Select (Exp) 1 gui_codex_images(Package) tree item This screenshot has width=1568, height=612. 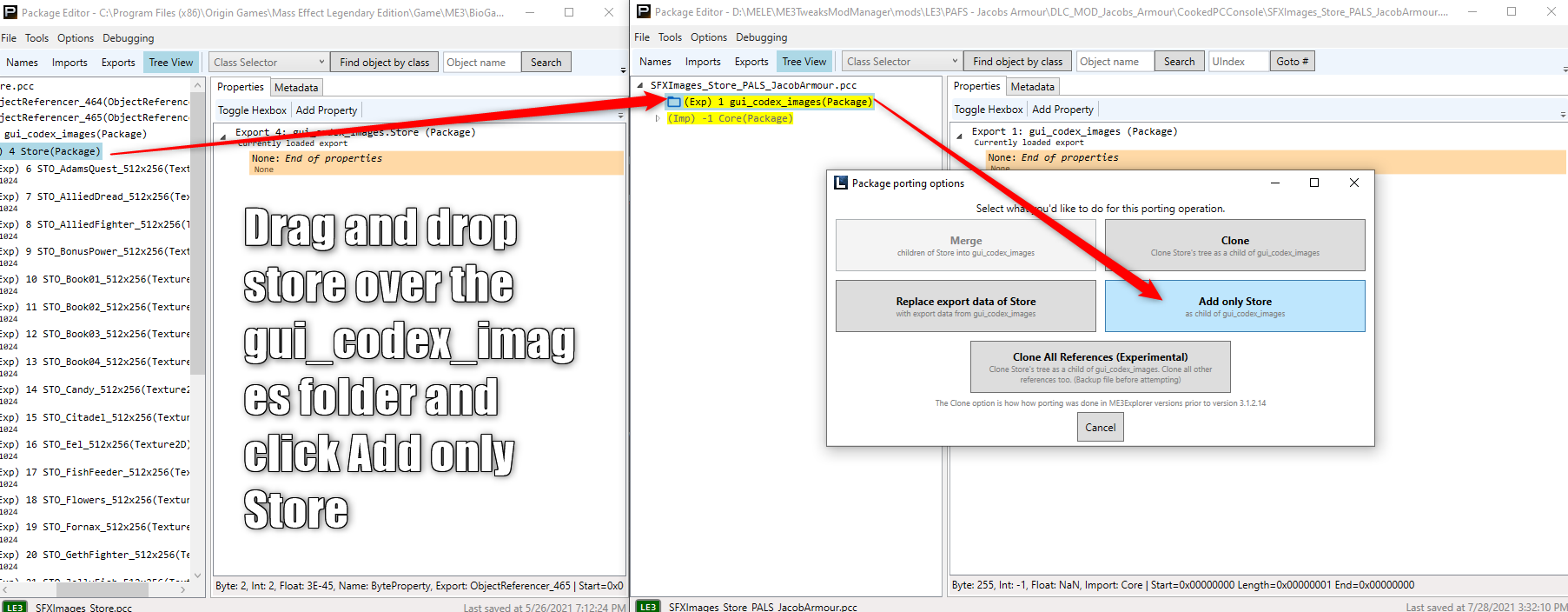click(777, 102)
